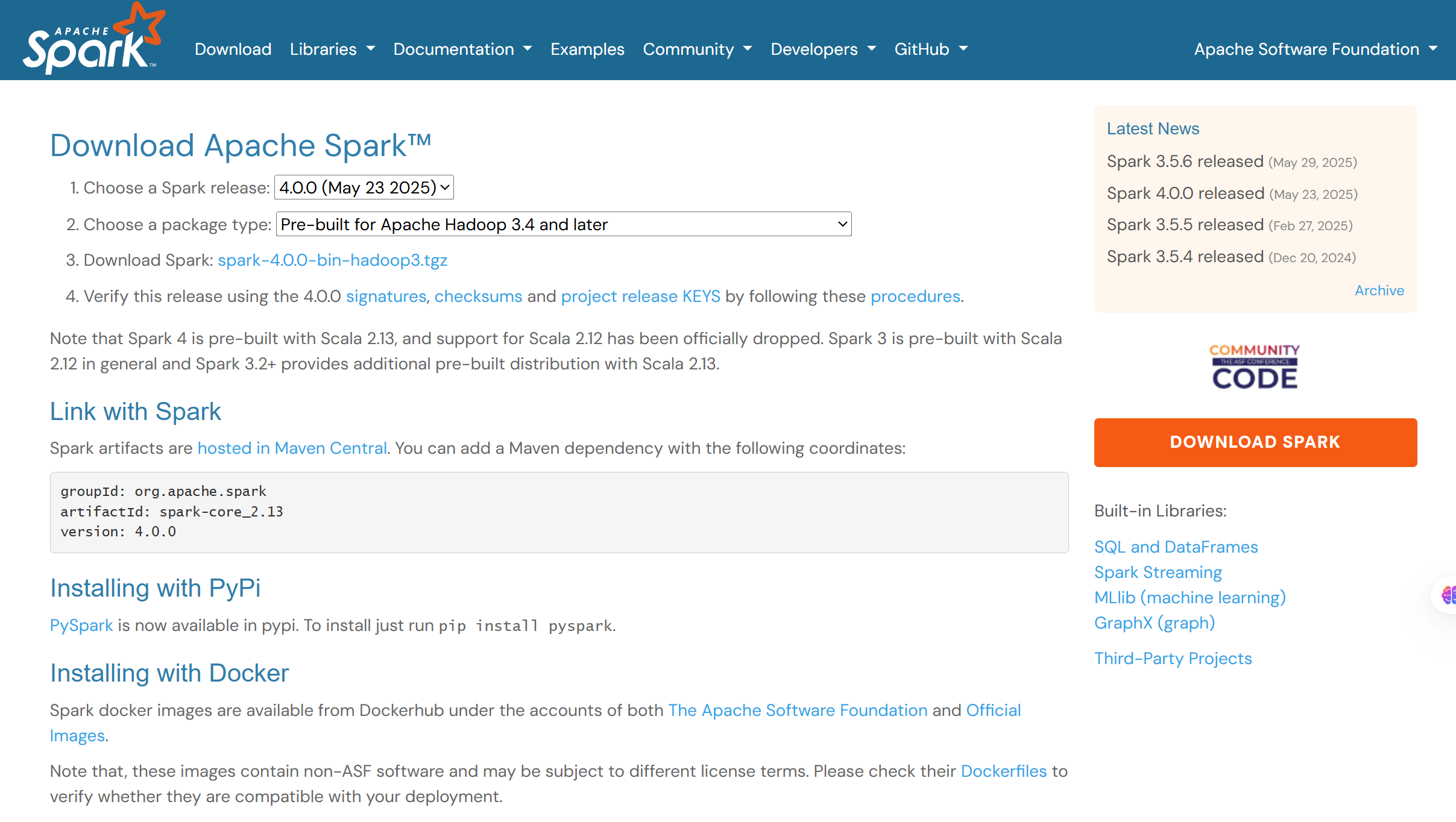The height and width of the screenshot is (822, 1456).
Task: Open Spark 3.5.6 released news item
Action: 1185,162
